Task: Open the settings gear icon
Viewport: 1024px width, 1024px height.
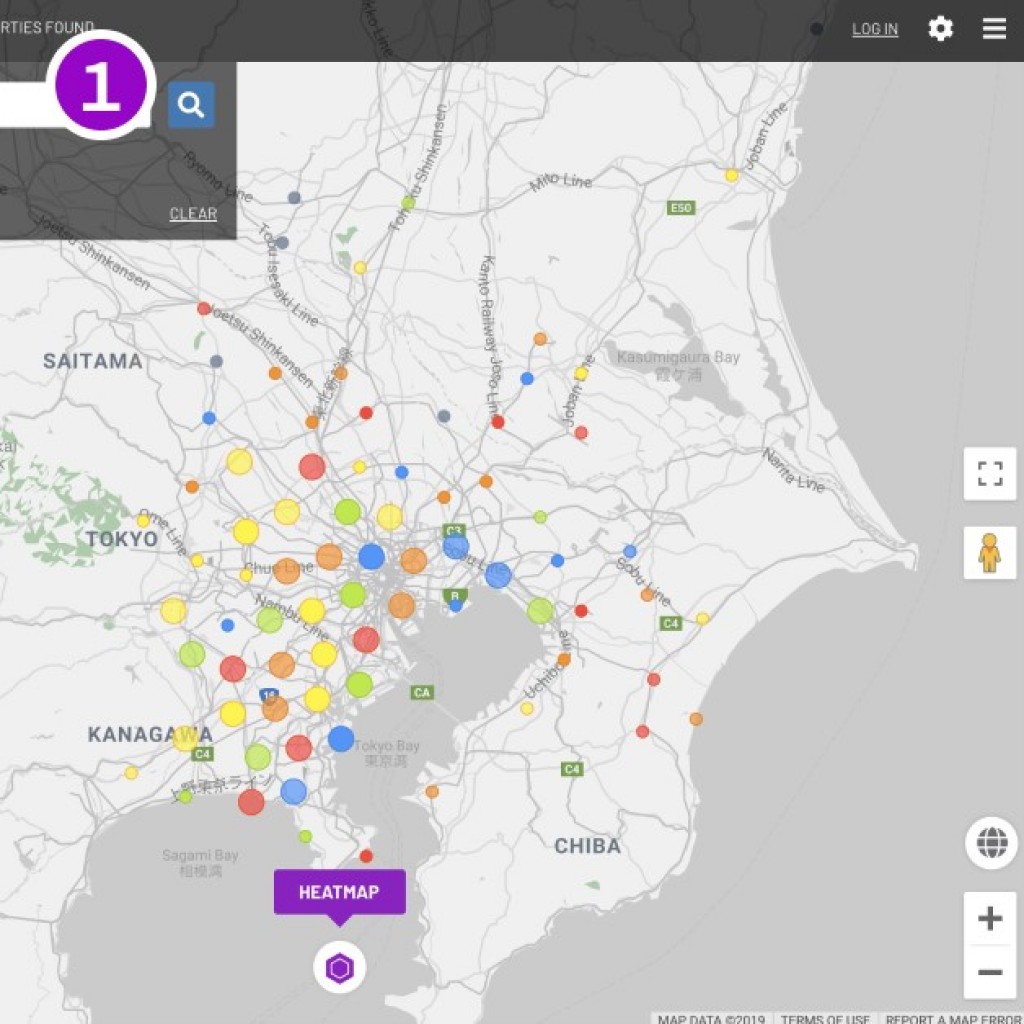Action: 941,29
